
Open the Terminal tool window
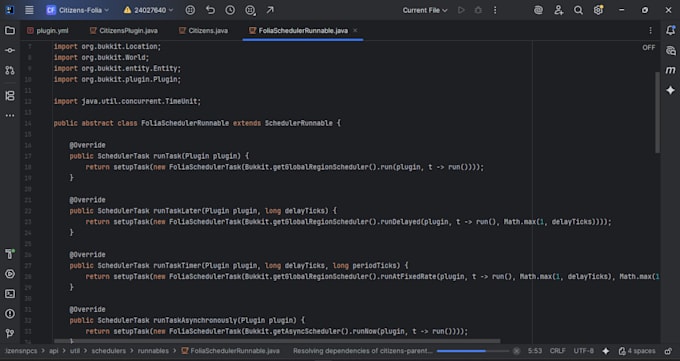click(x=10, y=294)
